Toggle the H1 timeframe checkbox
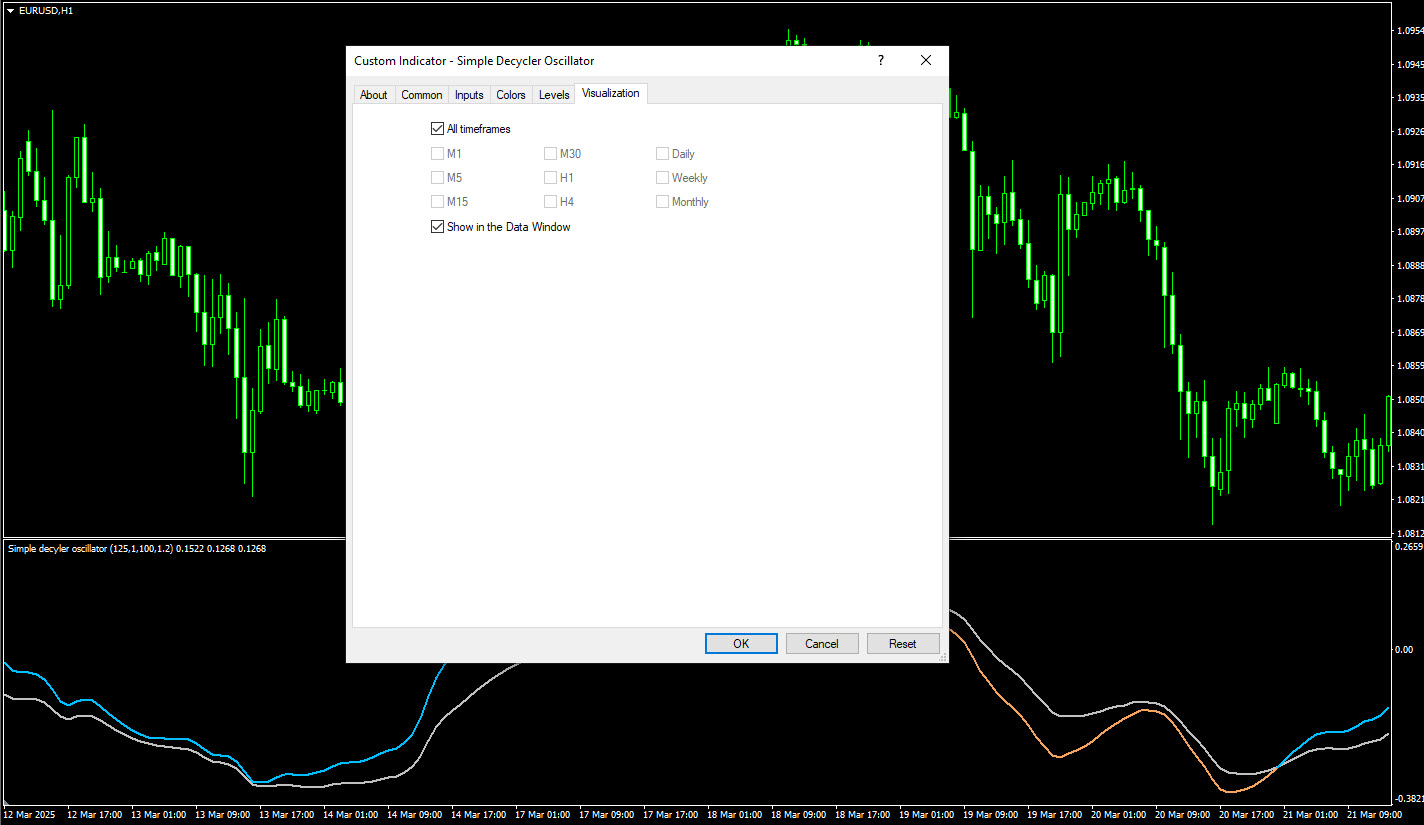The height and width of the screenshot is (825, 1424). point(550,178)
